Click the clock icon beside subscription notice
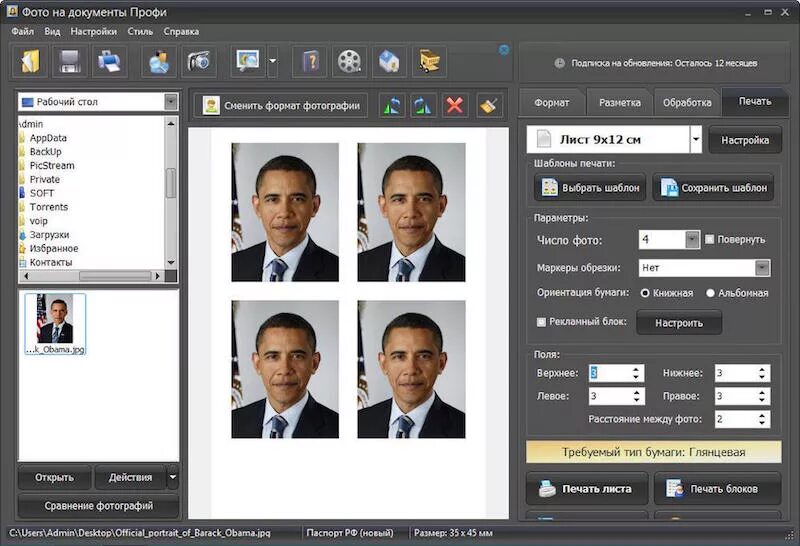The height and width of the screenshot is (546, 800). 560,63
